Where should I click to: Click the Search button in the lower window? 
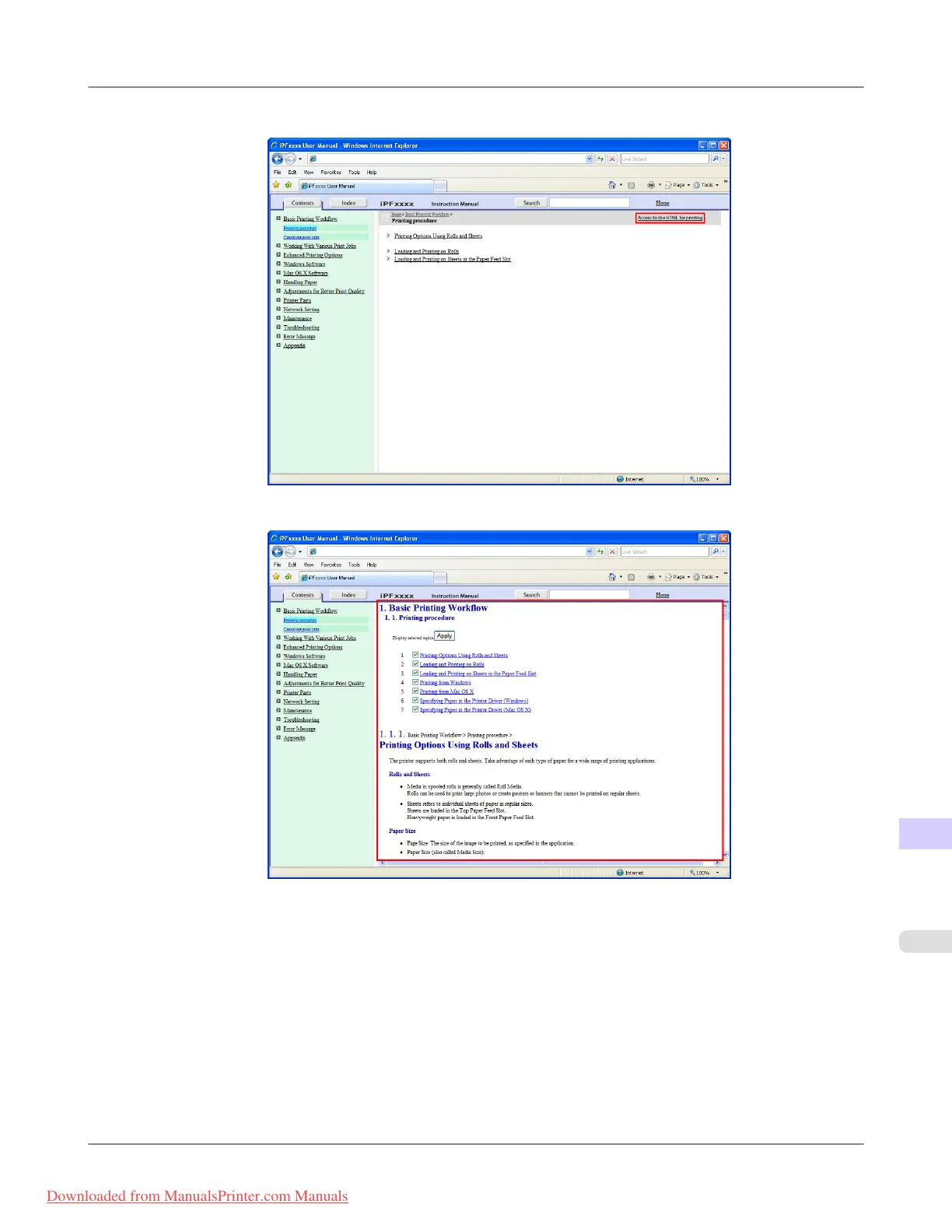(531, 595)
